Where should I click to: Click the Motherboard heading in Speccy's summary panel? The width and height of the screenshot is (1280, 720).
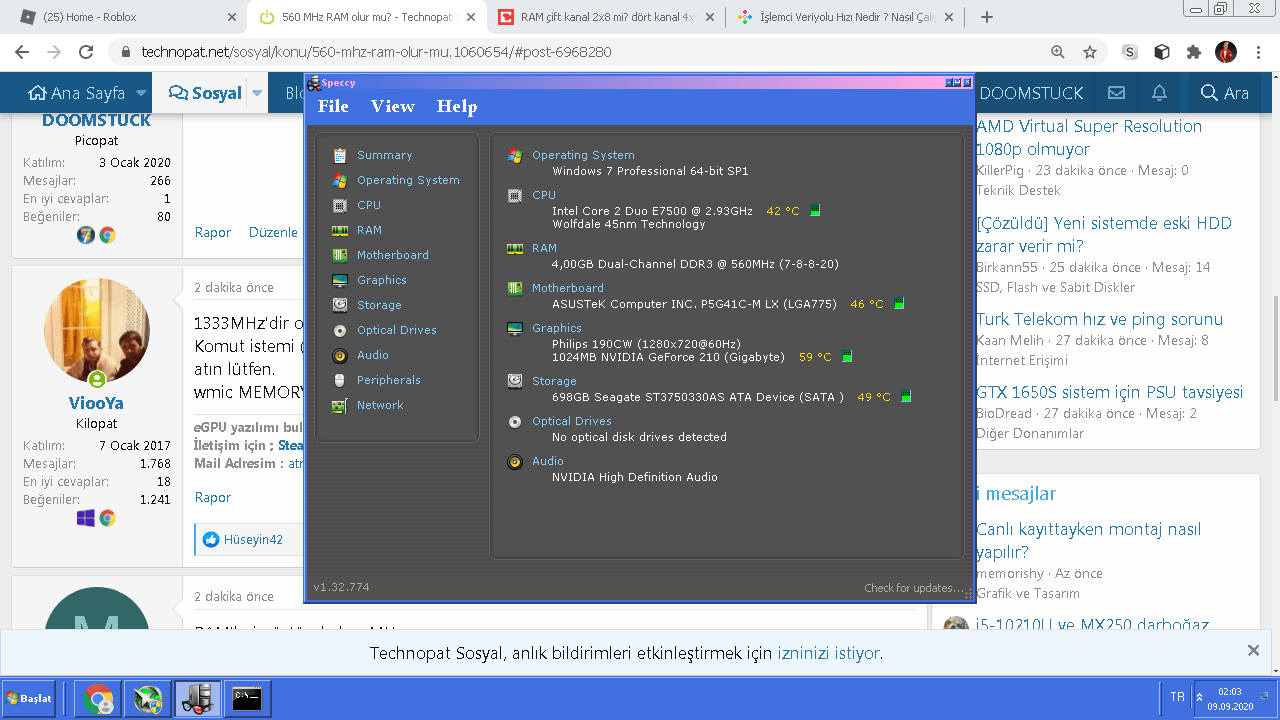[568, 288]
